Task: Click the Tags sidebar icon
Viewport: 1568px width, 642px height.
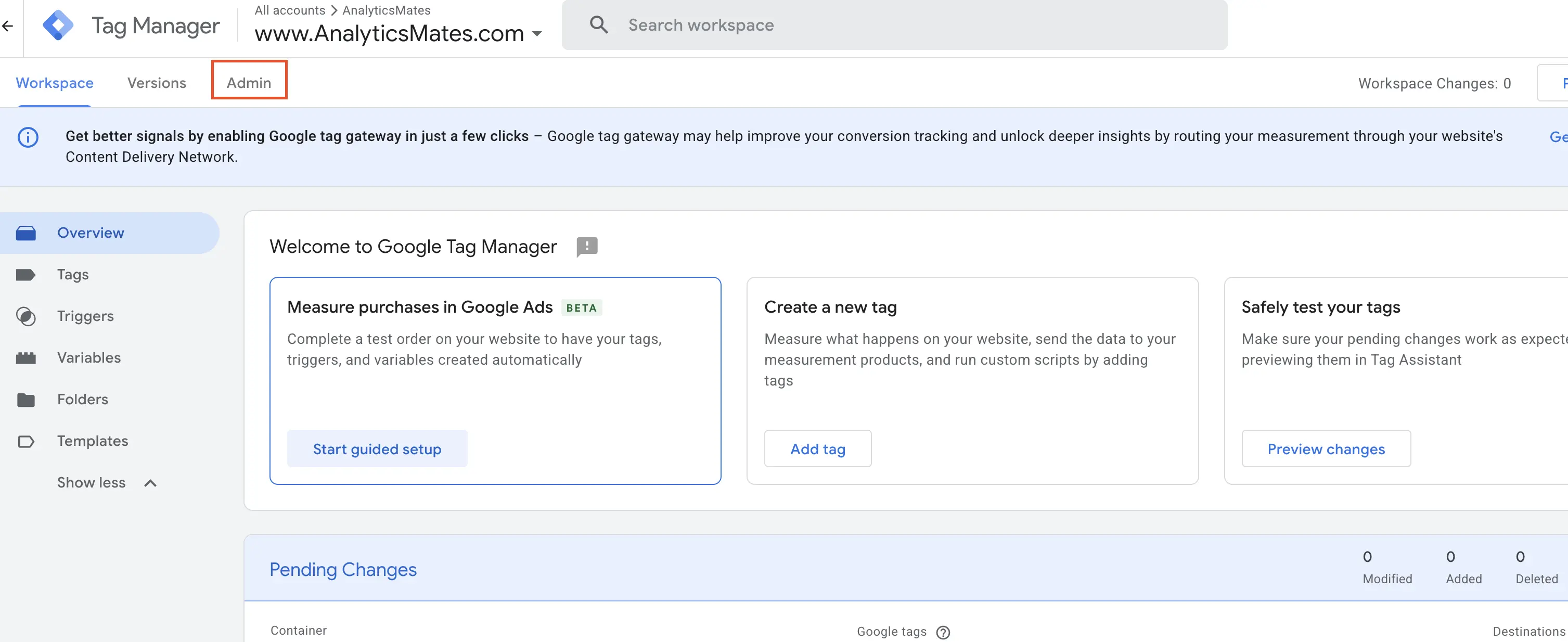Action: (25, 275)
